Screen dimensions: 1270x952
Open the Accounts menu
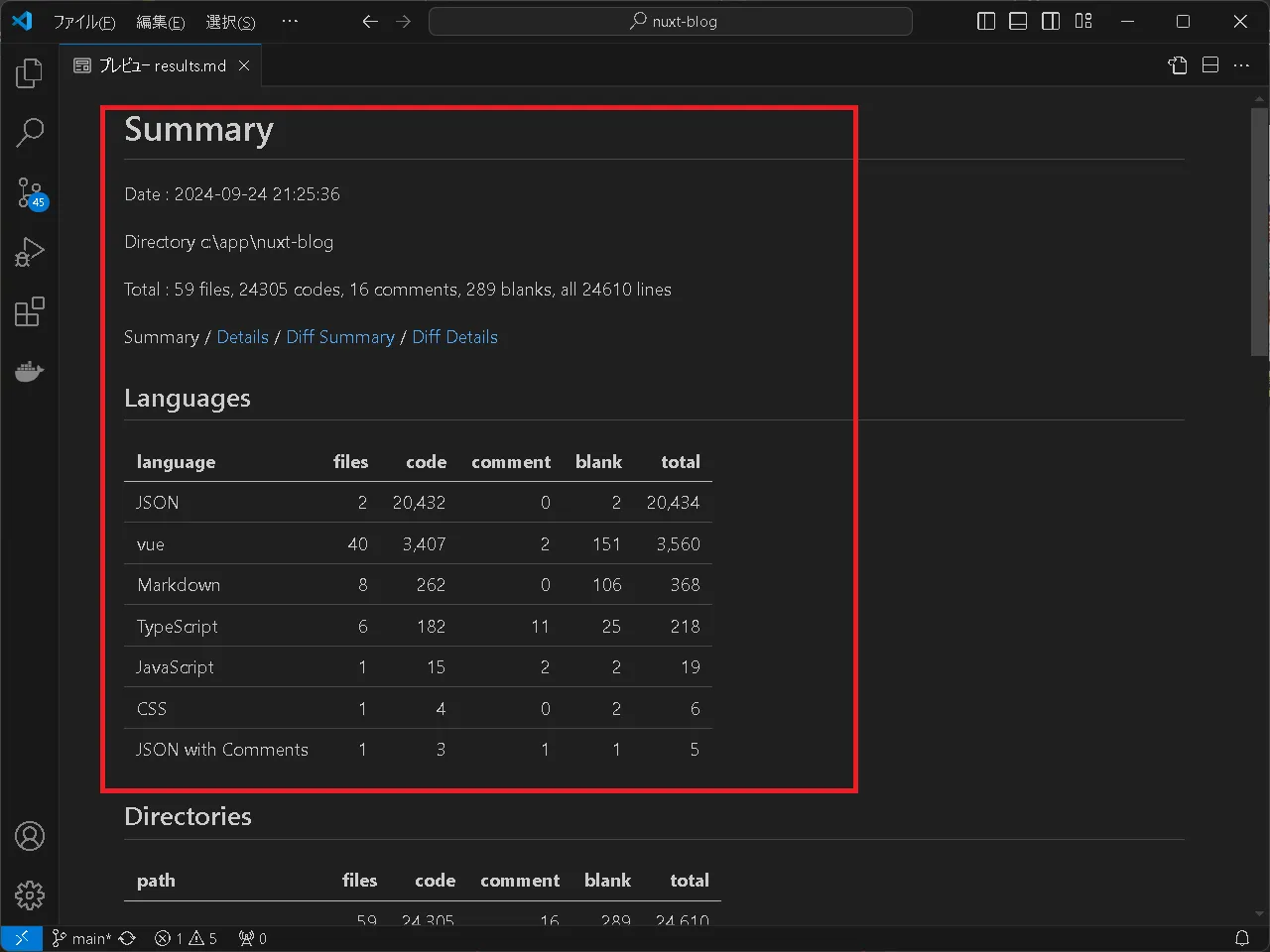point(30,837)
